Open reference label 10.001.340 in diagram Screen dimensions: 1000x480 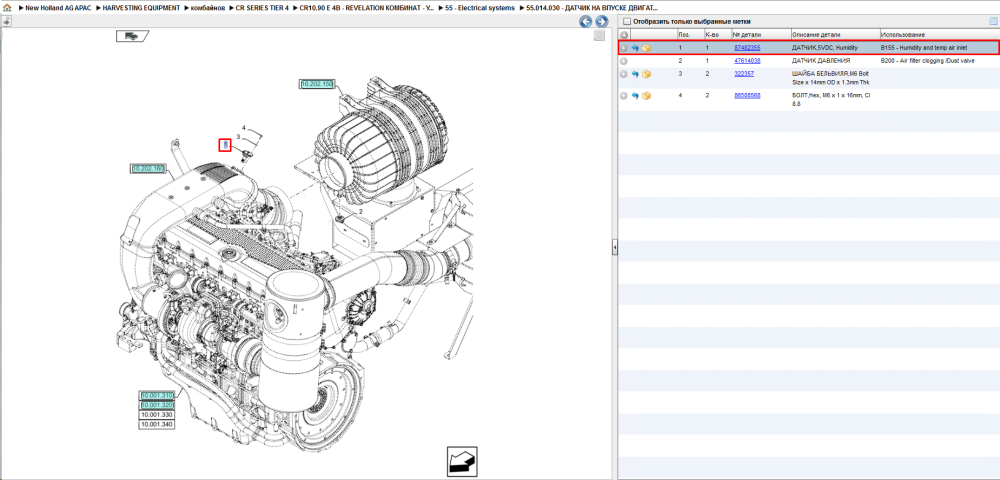click(x=157, y=424)
